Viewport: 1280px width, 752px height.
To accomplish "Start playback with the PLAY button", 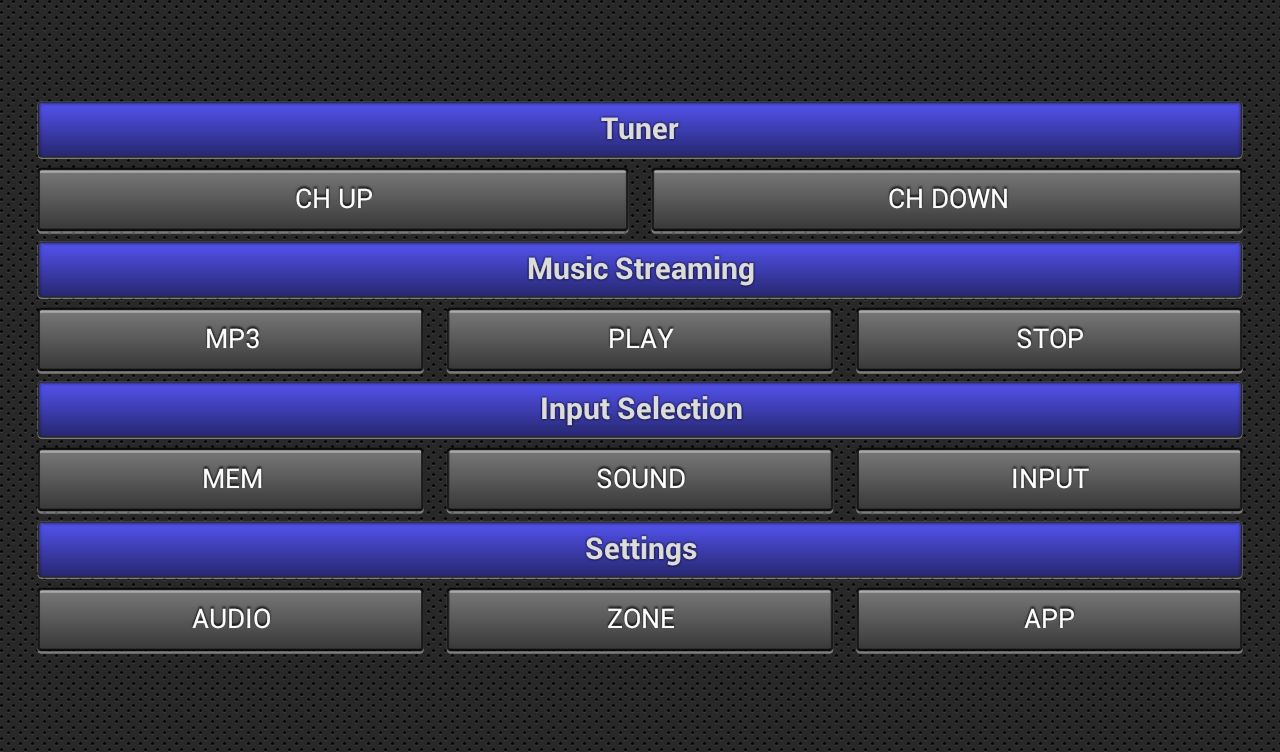I will 640,339.
